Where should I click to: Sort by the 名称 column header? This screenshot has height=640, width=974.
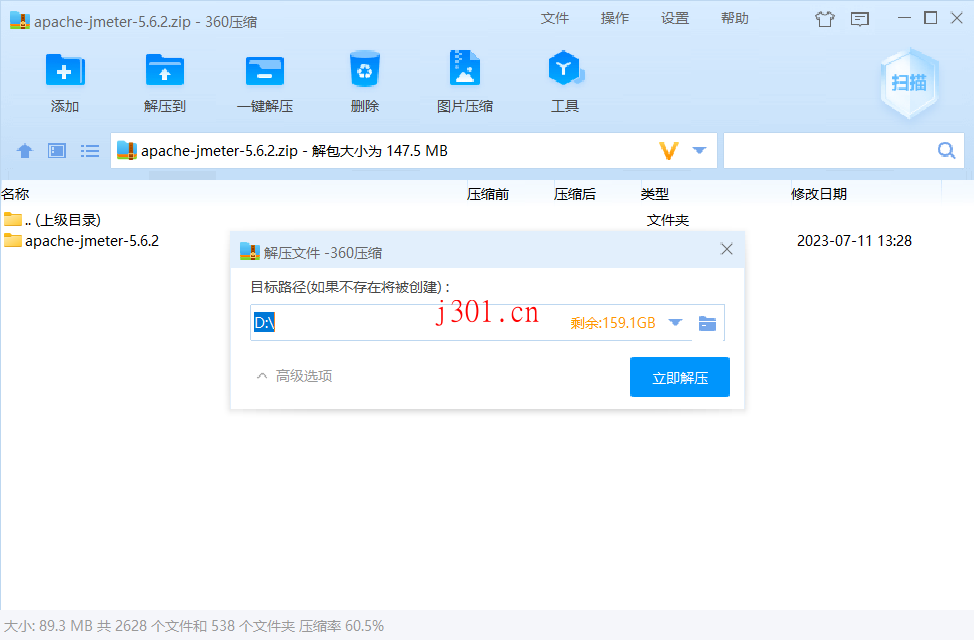point(16,194)
